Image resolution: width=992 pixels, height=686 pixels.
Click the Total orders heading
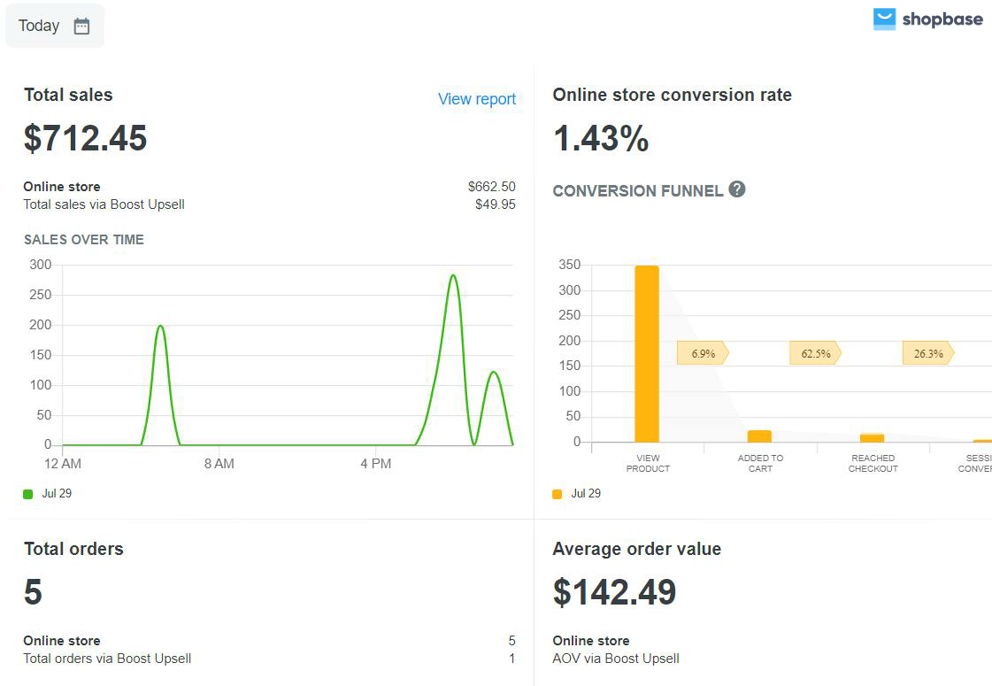click(x=74, y=549)
